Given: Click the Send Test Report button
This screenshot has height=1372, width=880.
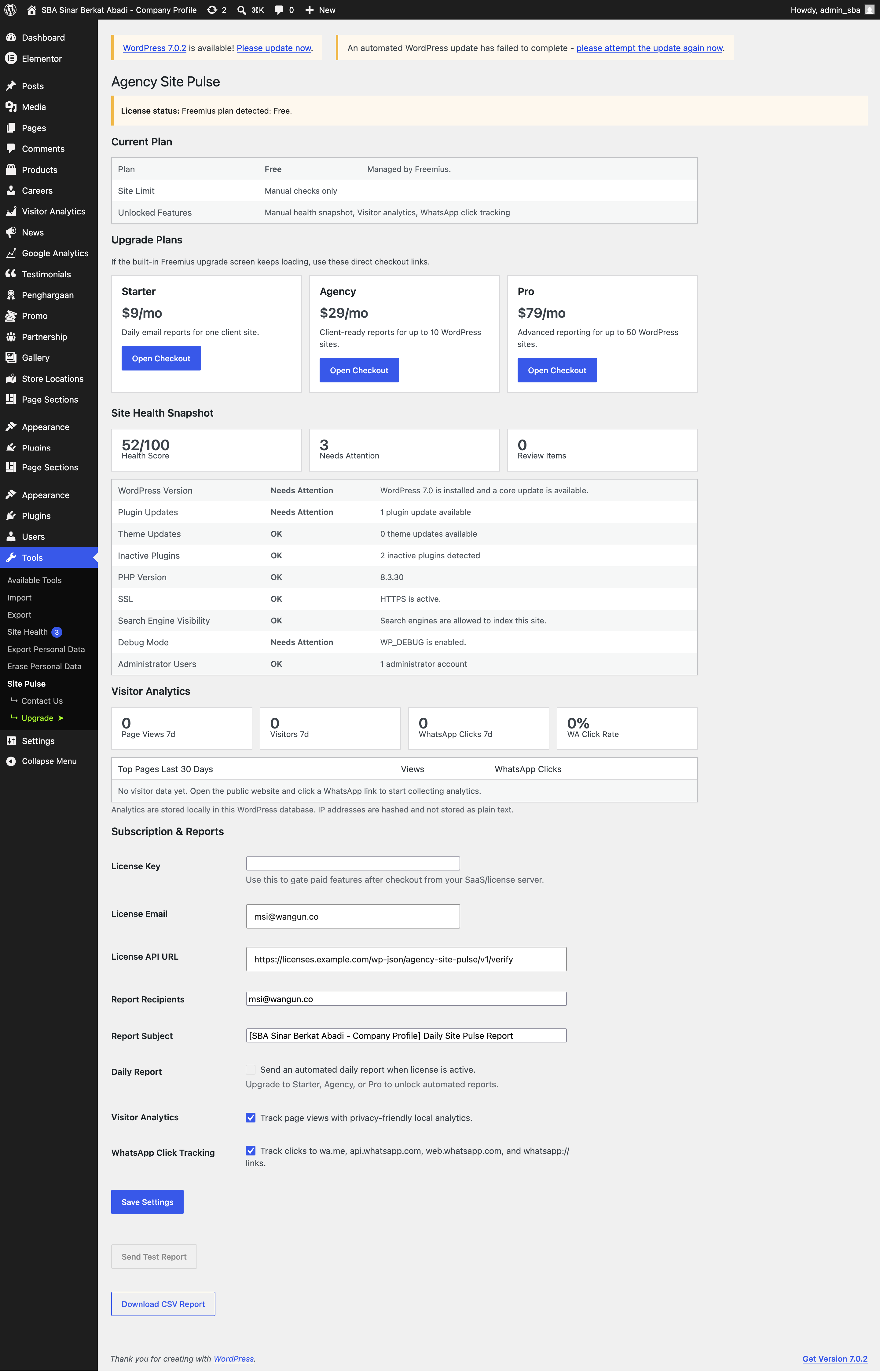Looking at the screenshot, I should (154, 1257).
